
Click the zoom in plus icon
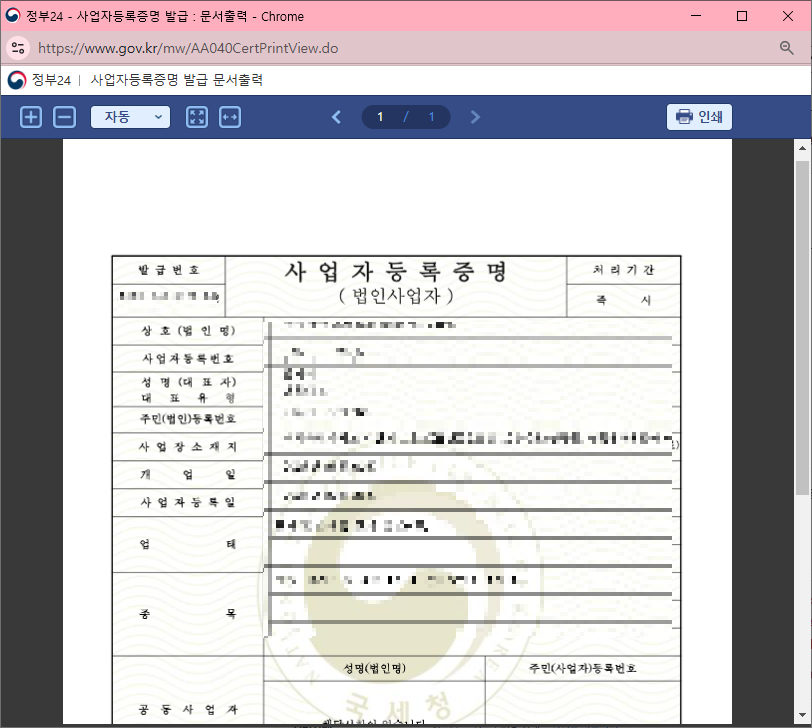[x=31, y=117]
